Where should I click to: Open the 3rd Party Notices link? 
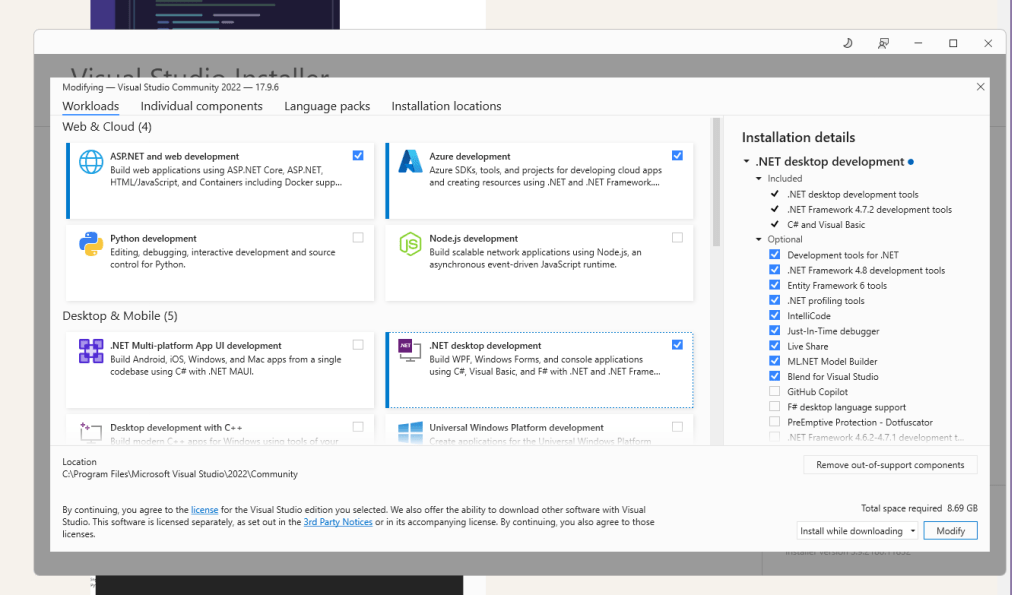click(338, 522)
